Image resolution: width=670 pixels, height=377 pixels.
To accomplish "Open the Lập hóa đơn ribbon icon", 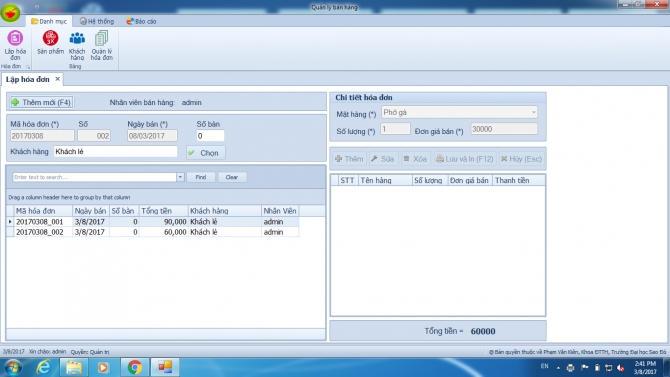I will pyautogui.click(x=15, y=45).
